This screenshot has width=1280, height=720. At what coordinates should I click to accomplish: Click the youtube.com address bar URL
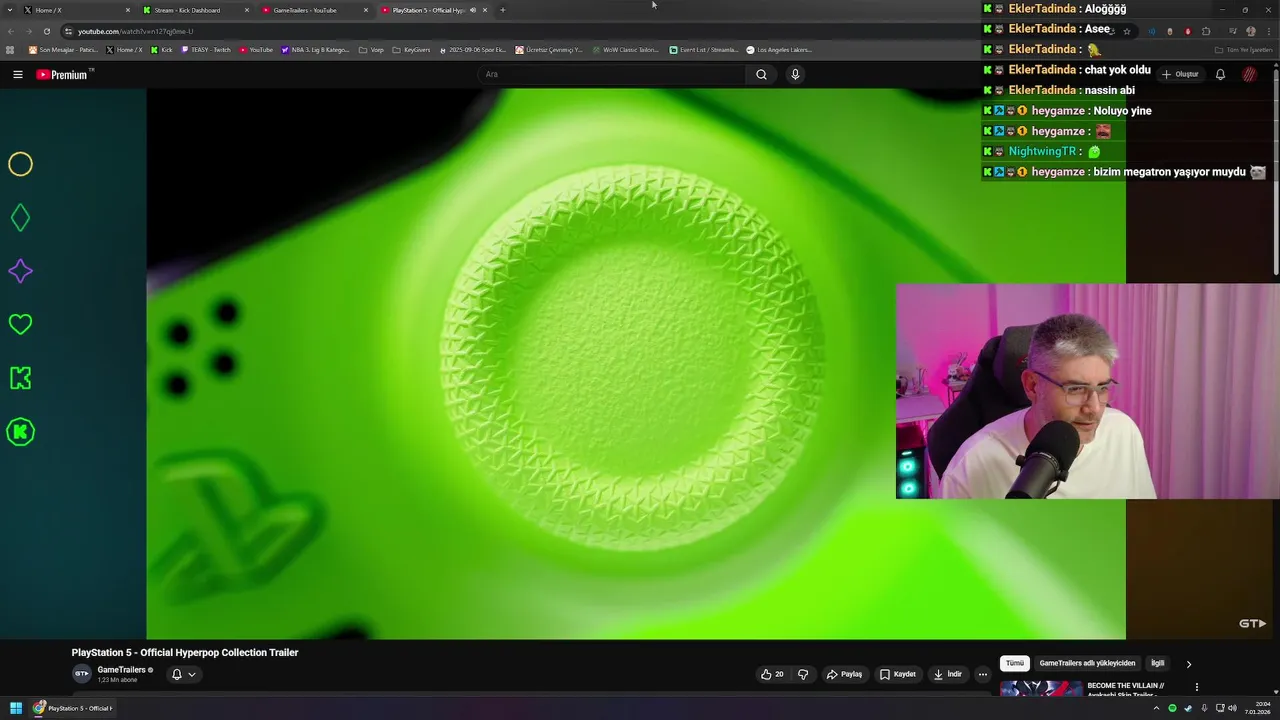135,31
